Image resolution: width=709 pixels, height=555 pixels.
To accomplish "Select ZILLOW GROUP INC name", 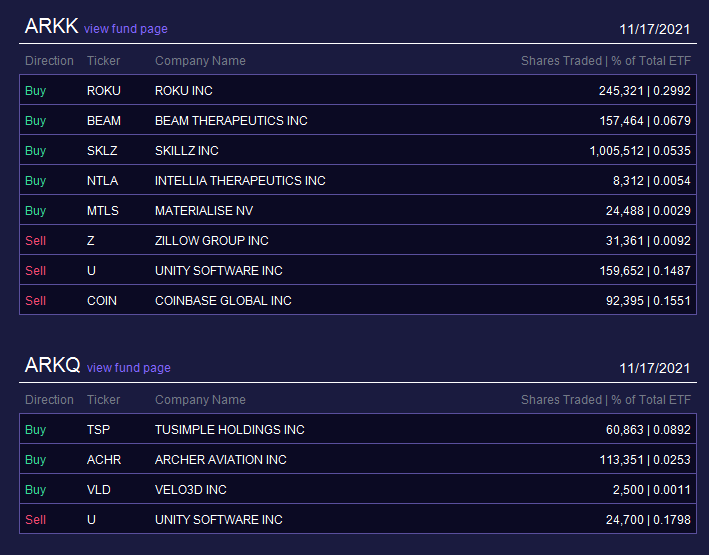I will tap(212, 241).
